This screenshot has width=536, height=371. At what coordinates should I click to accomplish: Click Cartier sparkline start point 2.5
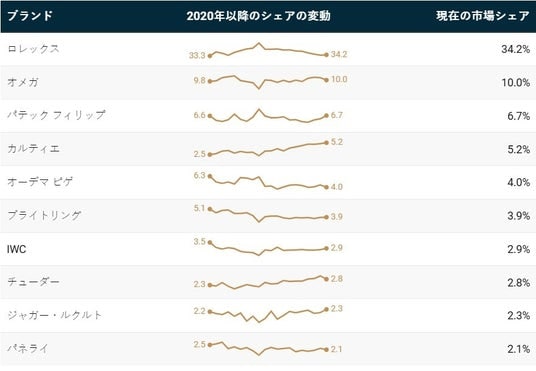point(210,155)
